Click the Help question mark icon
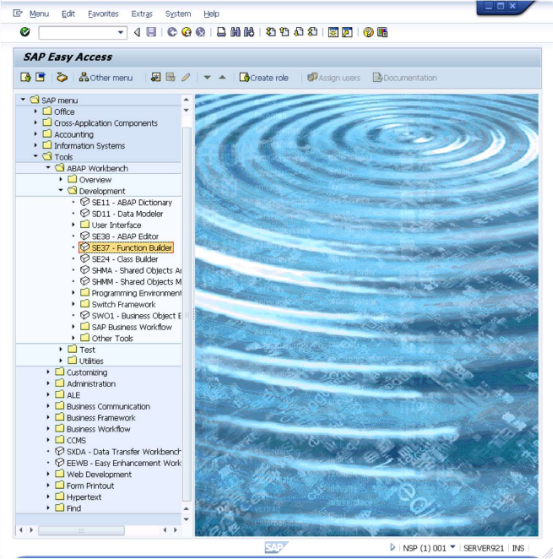Viewport: 553px width, 559px height. (368, 32)
